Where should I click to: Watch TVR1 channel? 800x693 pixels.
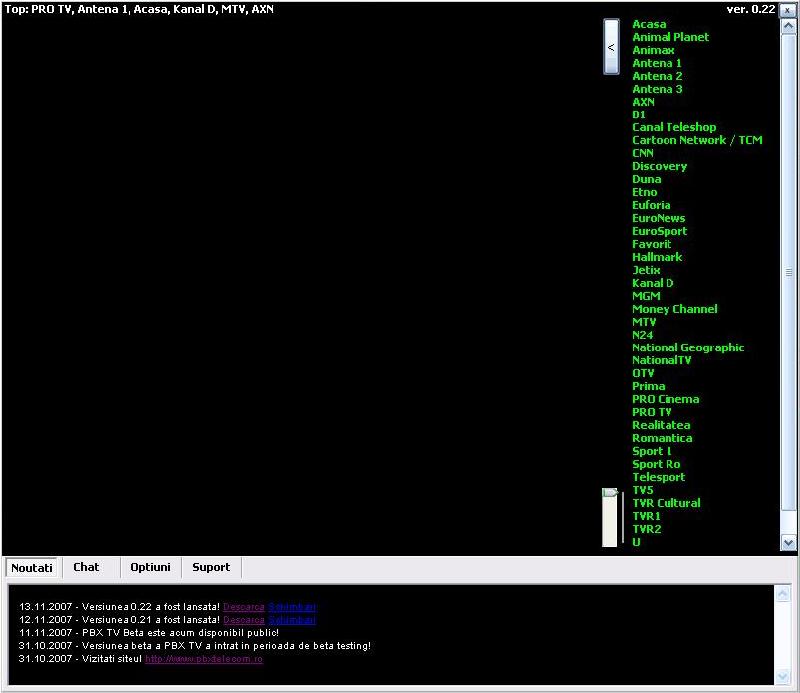[646, 516]
